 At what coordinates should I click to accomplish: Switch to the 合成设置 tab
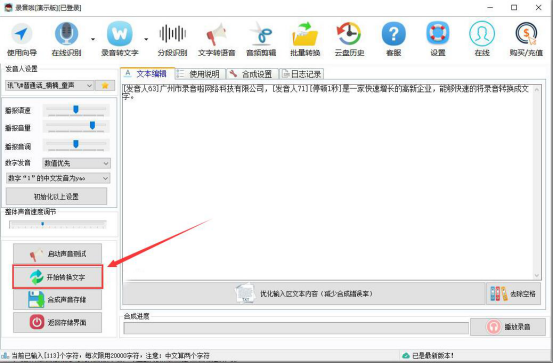252,74
